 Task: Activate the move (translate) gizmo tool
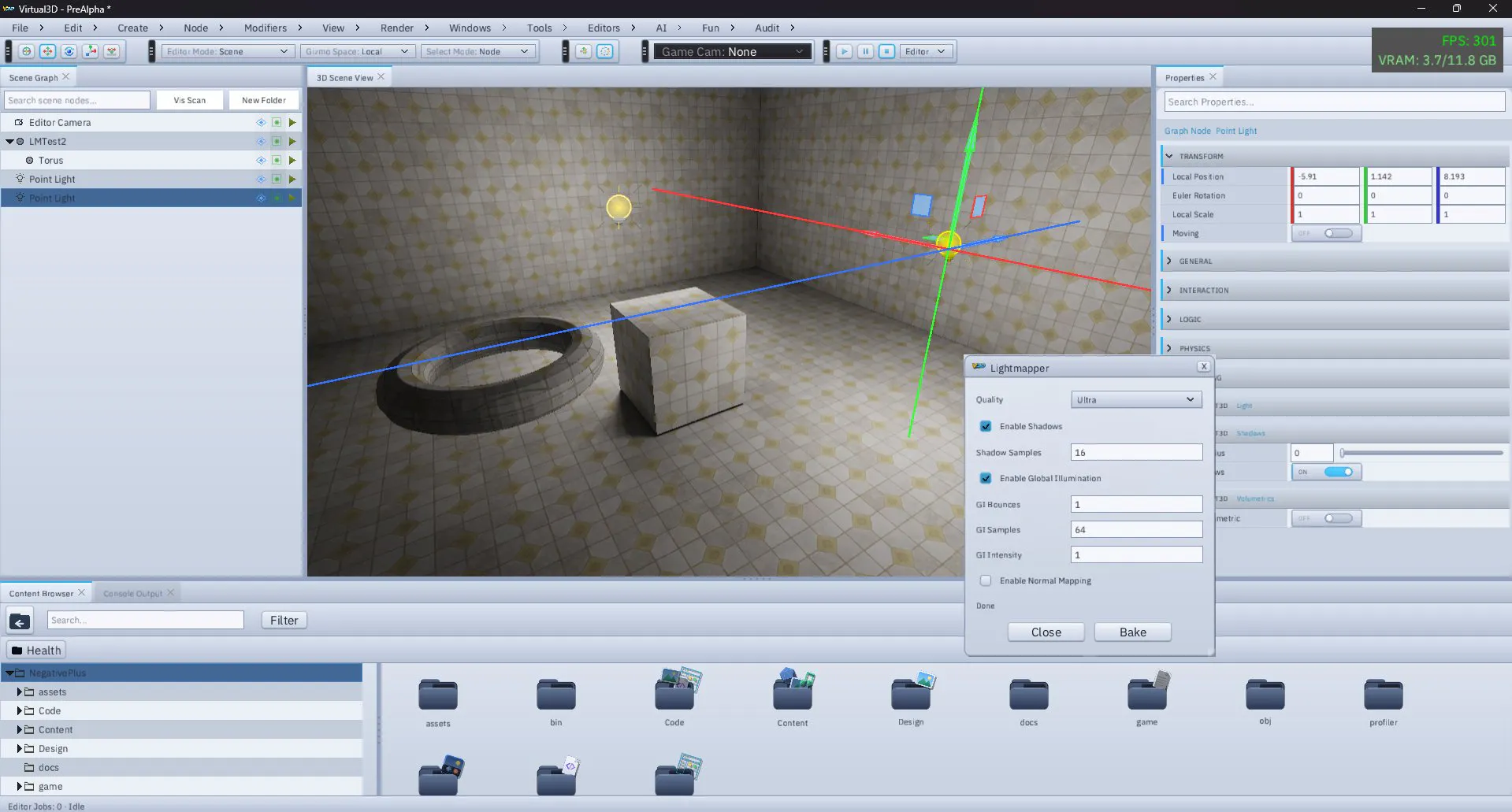coord(47,51)
